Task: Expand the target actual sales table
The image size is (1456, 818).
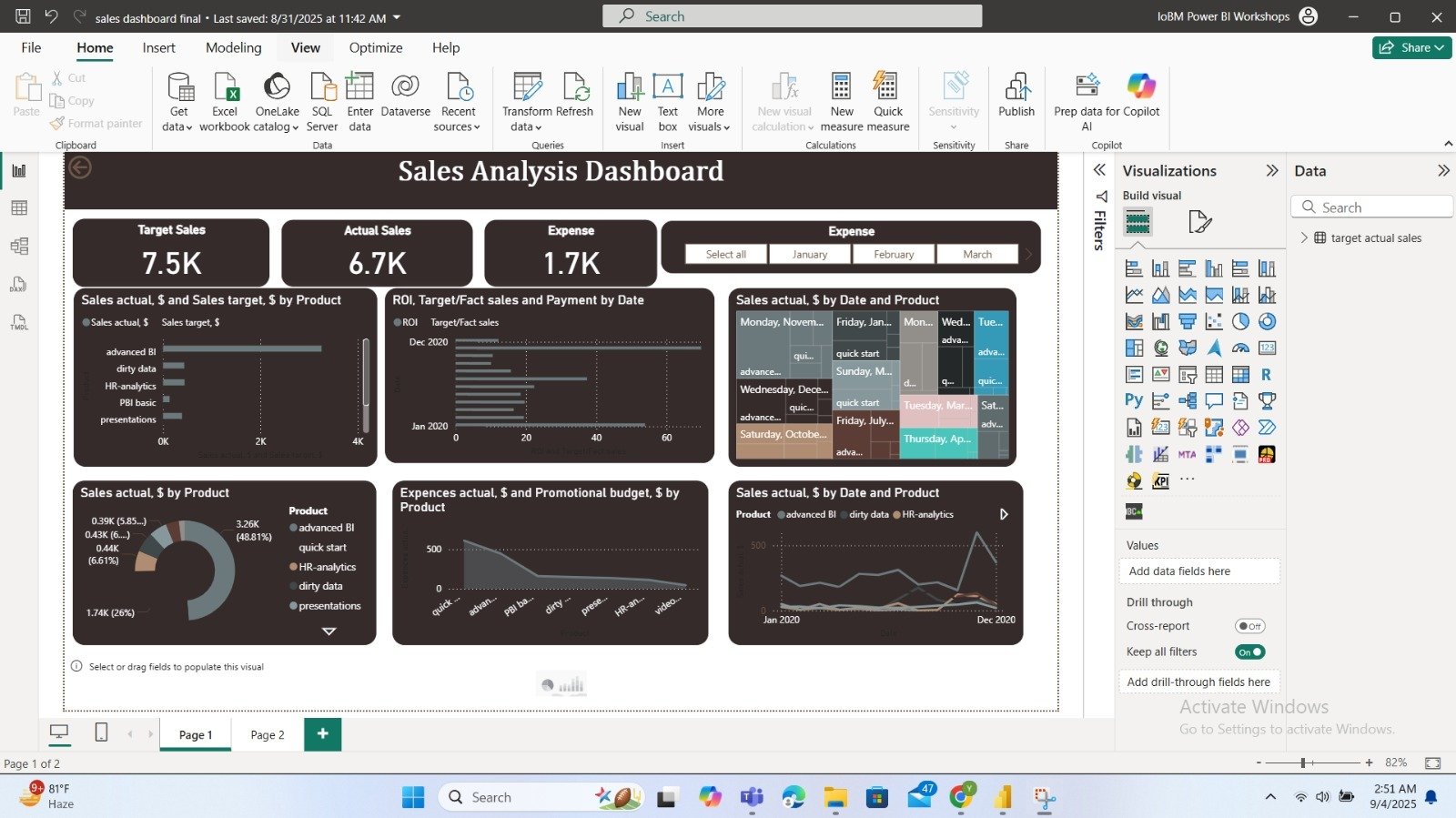Action: click(1304, 238)
